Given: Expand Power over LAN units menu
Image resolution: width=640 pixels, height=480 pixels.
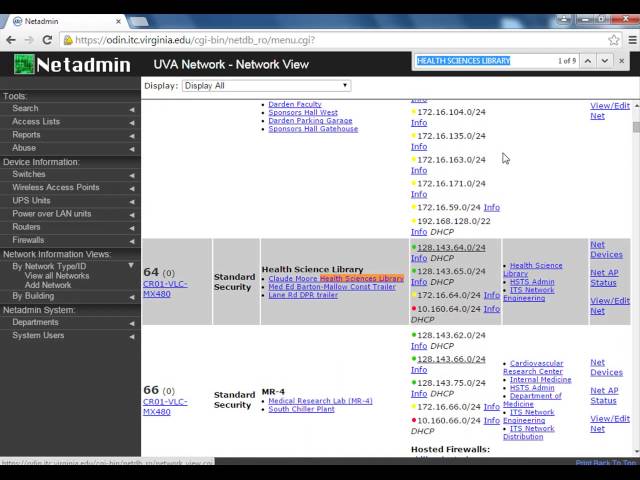Looking at the screenshot, I should tap(70, 214).
